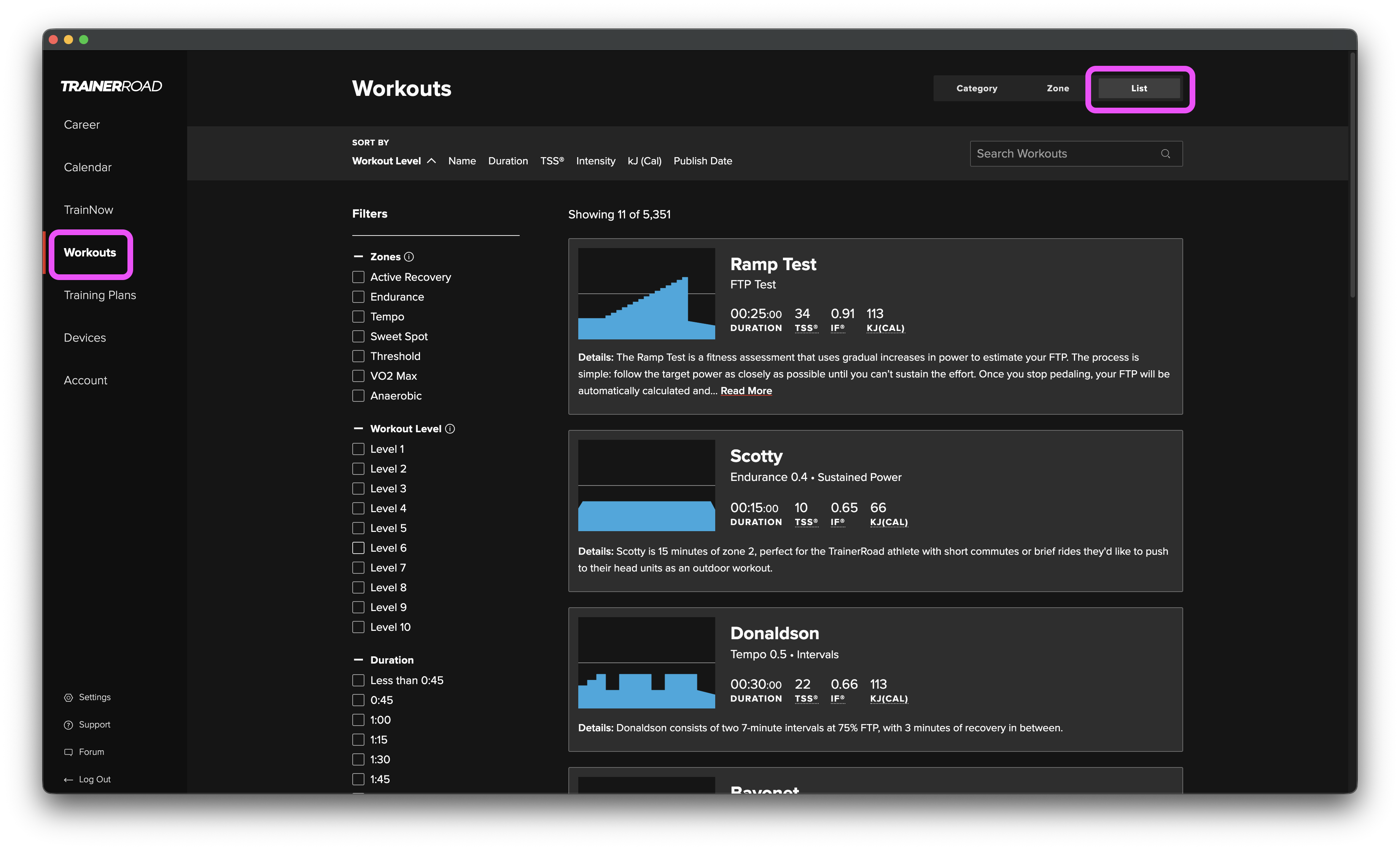Click the Support question mark icon
1400x850 pixels.
coord(69,724)
